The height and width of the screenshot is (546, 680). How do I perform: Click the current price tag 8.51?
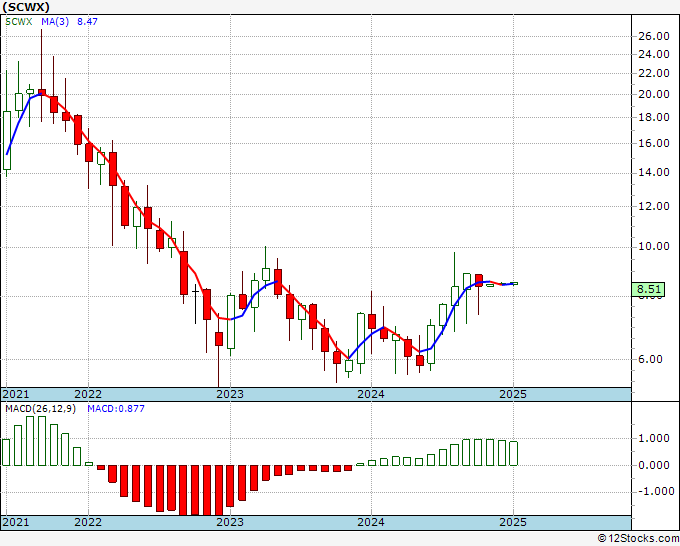coord(648,289)
